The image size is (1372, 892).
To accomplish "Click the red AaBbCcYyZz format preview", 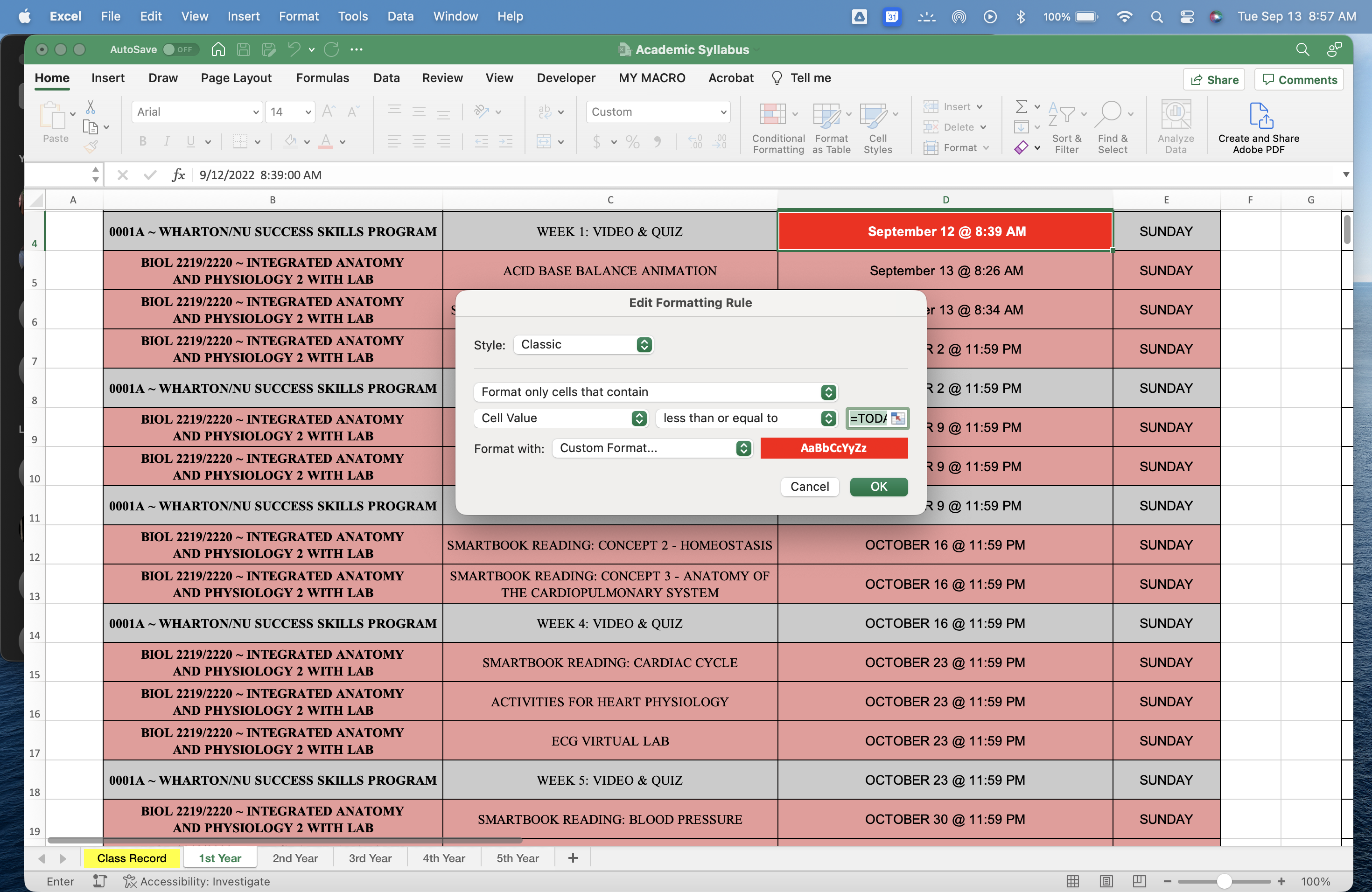I will pos(833,448).
